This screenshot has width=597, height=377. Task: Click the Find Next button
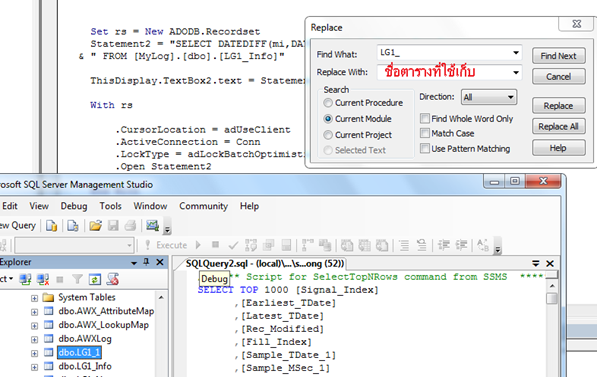click(559, 56)
